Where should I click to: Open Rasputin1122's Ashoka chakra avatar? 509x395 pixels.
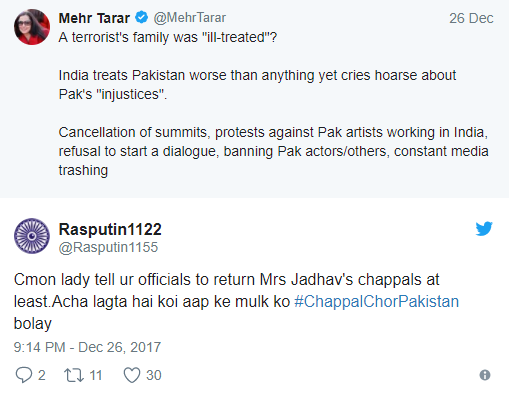coord(32,236)
